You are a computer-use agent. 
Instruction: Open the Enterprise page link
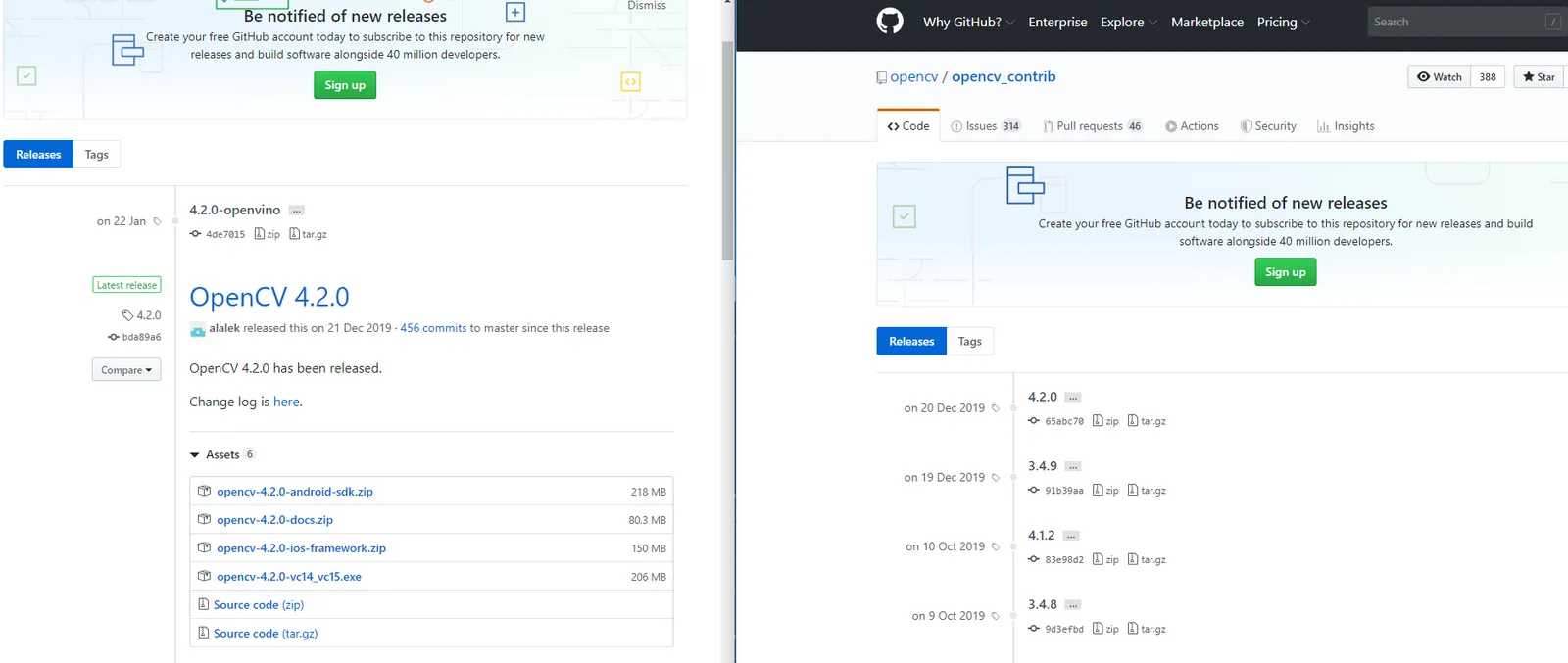coord(1057,22)
